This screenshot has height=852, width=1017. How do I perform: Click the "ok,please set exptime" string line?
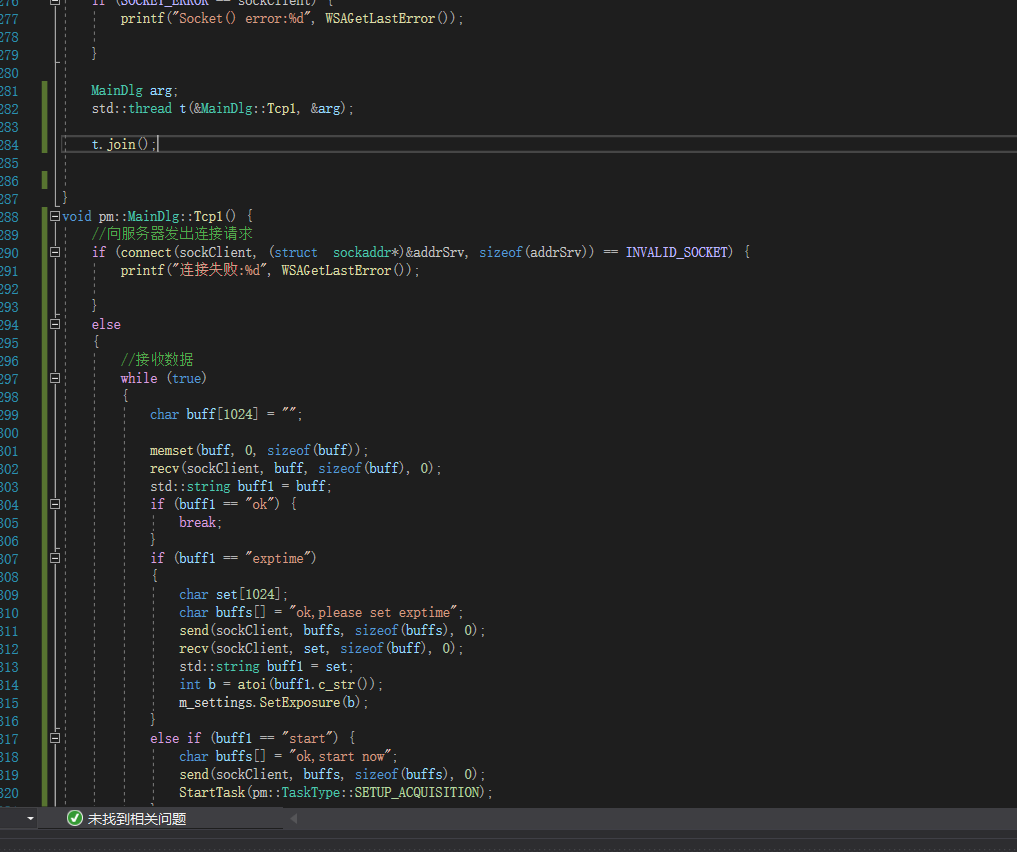[321, 613]
